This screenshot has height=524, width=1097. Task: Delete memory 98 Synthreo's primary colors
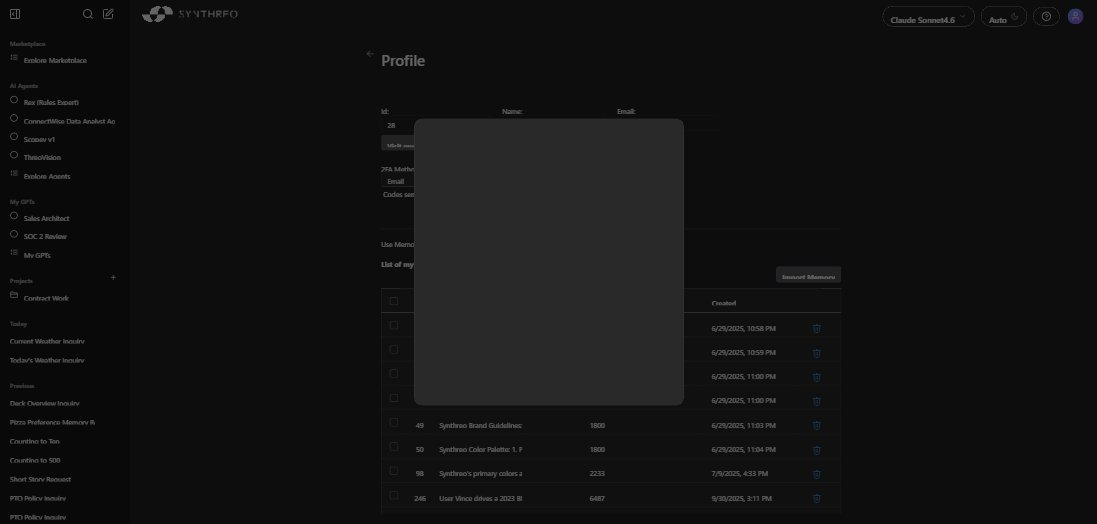[816, 474]
